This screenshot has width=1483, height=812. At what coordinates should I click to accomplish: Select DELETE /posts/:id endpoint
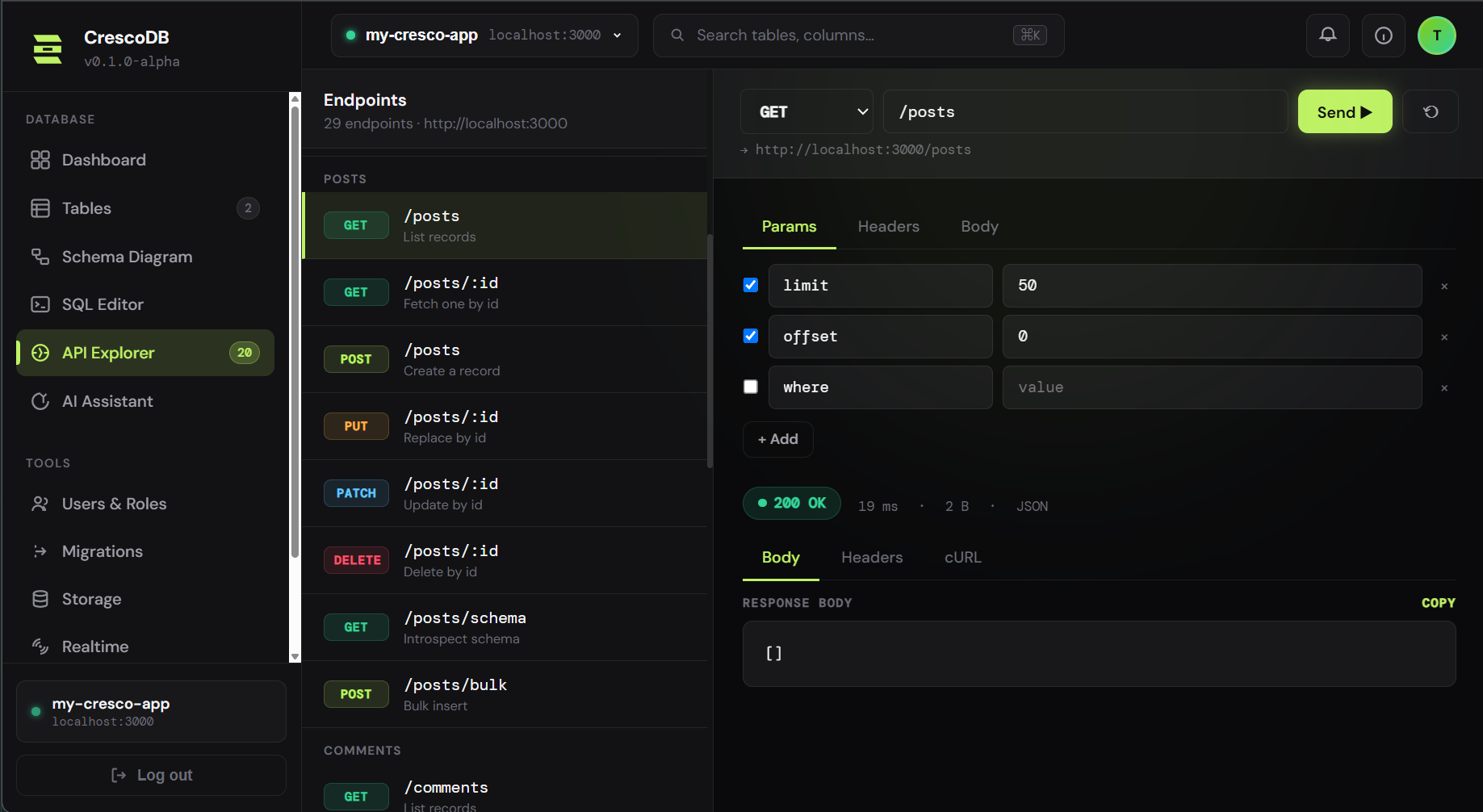pos(505,560)
